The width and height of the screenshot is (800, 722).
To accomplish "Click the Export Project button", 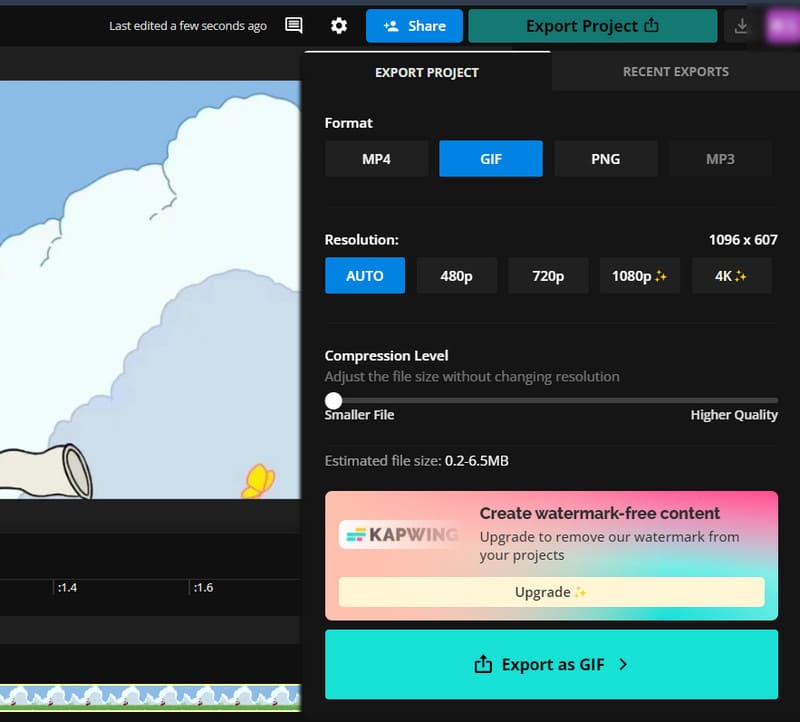I will click(592, 26).
